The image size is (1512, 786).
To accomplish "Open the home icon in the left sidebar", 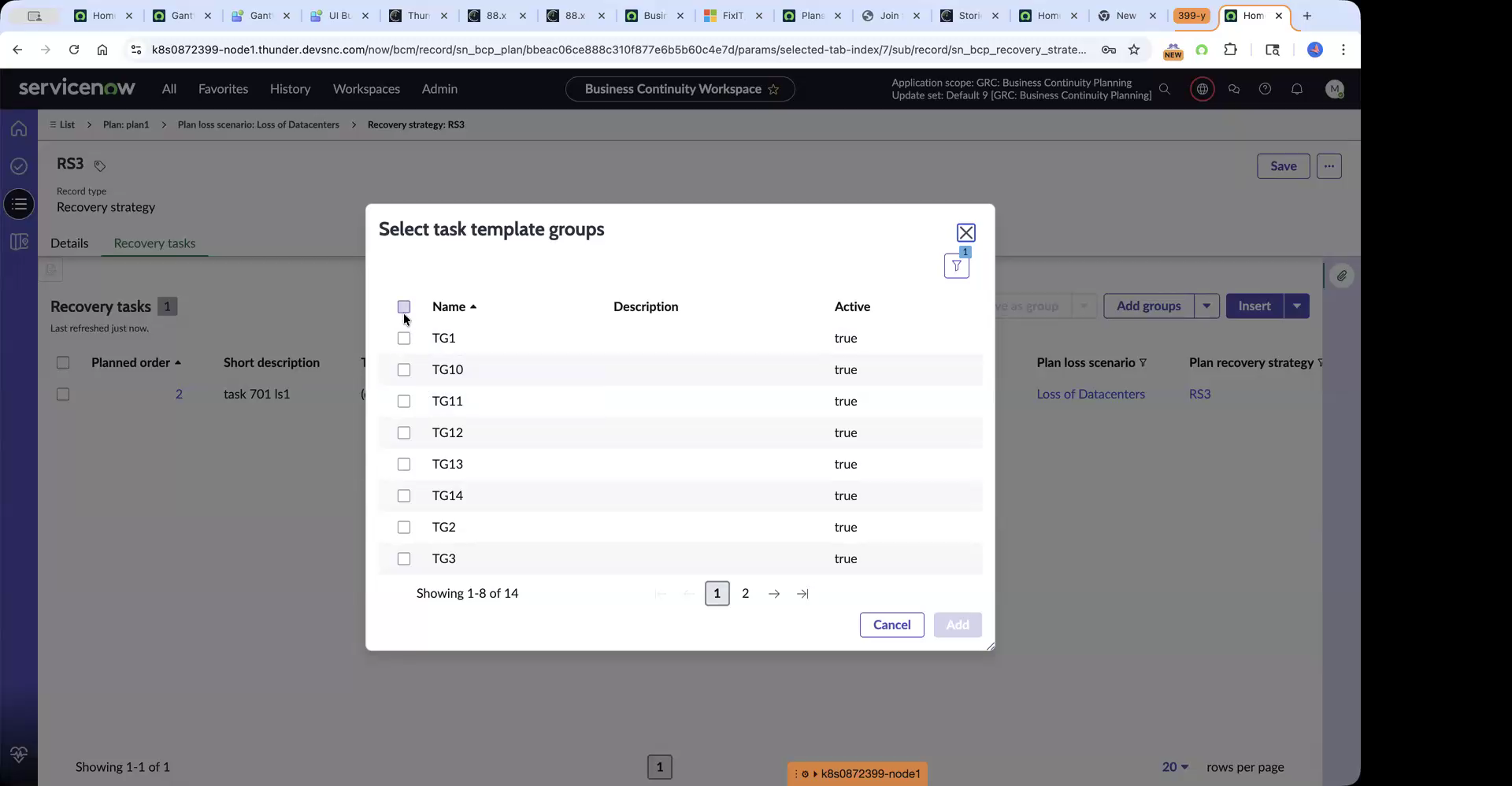I will tap(19, 128).
